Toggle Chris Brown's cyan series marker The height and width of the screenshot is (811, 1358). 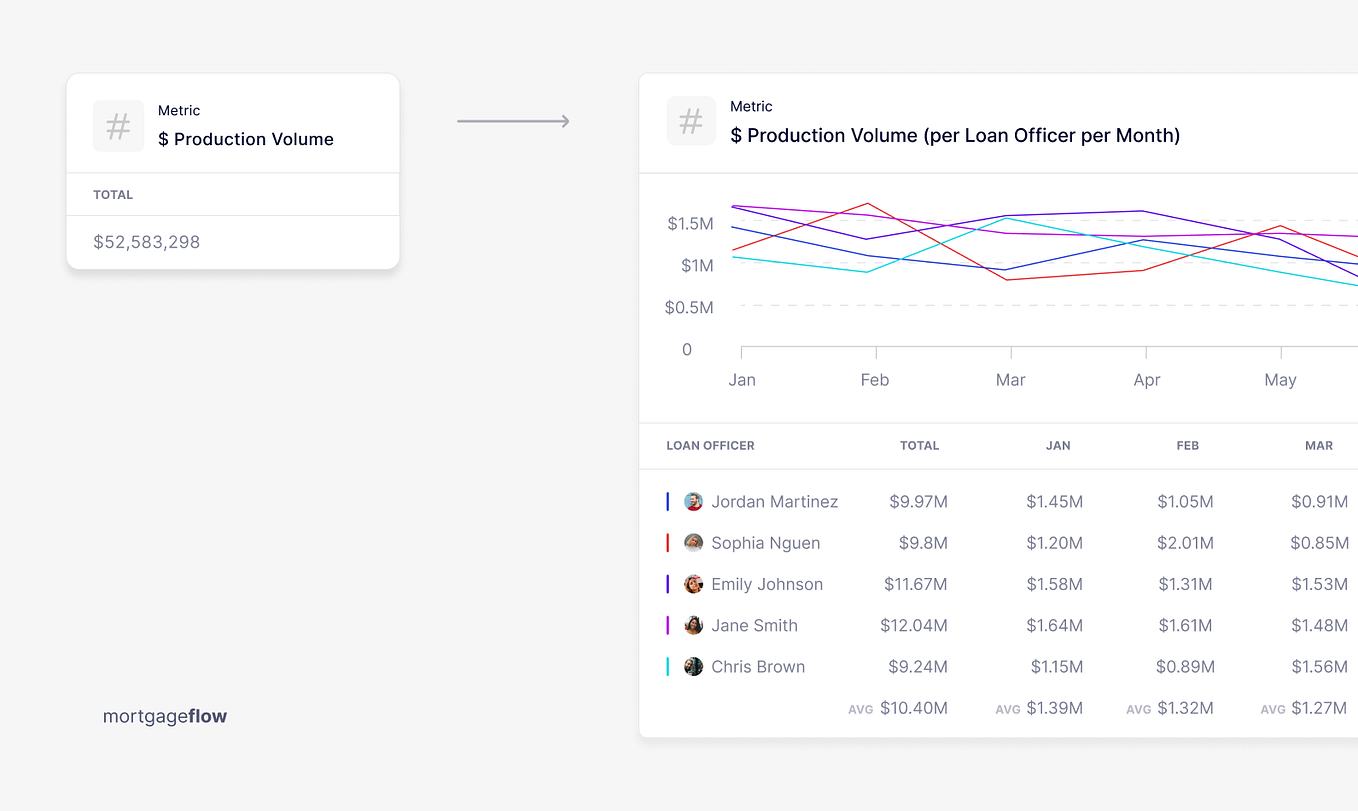[669, 666]
